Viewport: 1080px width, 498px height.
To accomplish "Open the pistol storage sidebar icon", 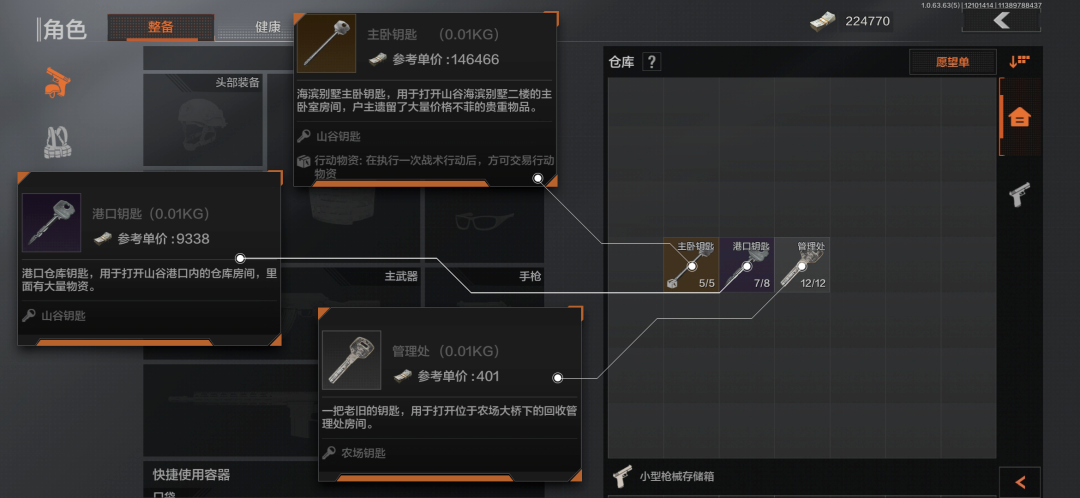I will click(1019, 195).
